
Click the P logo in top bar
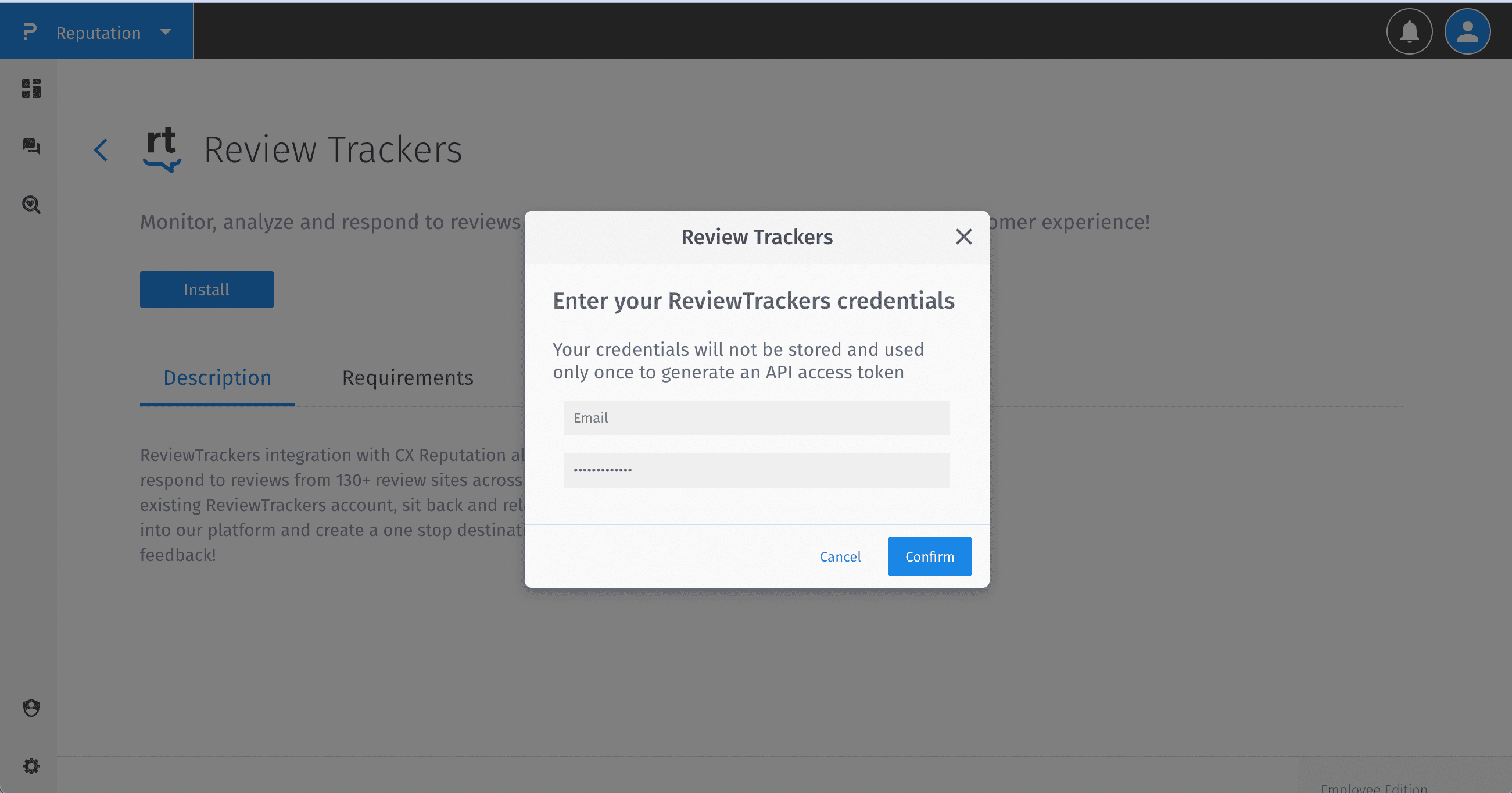point(30,32)
